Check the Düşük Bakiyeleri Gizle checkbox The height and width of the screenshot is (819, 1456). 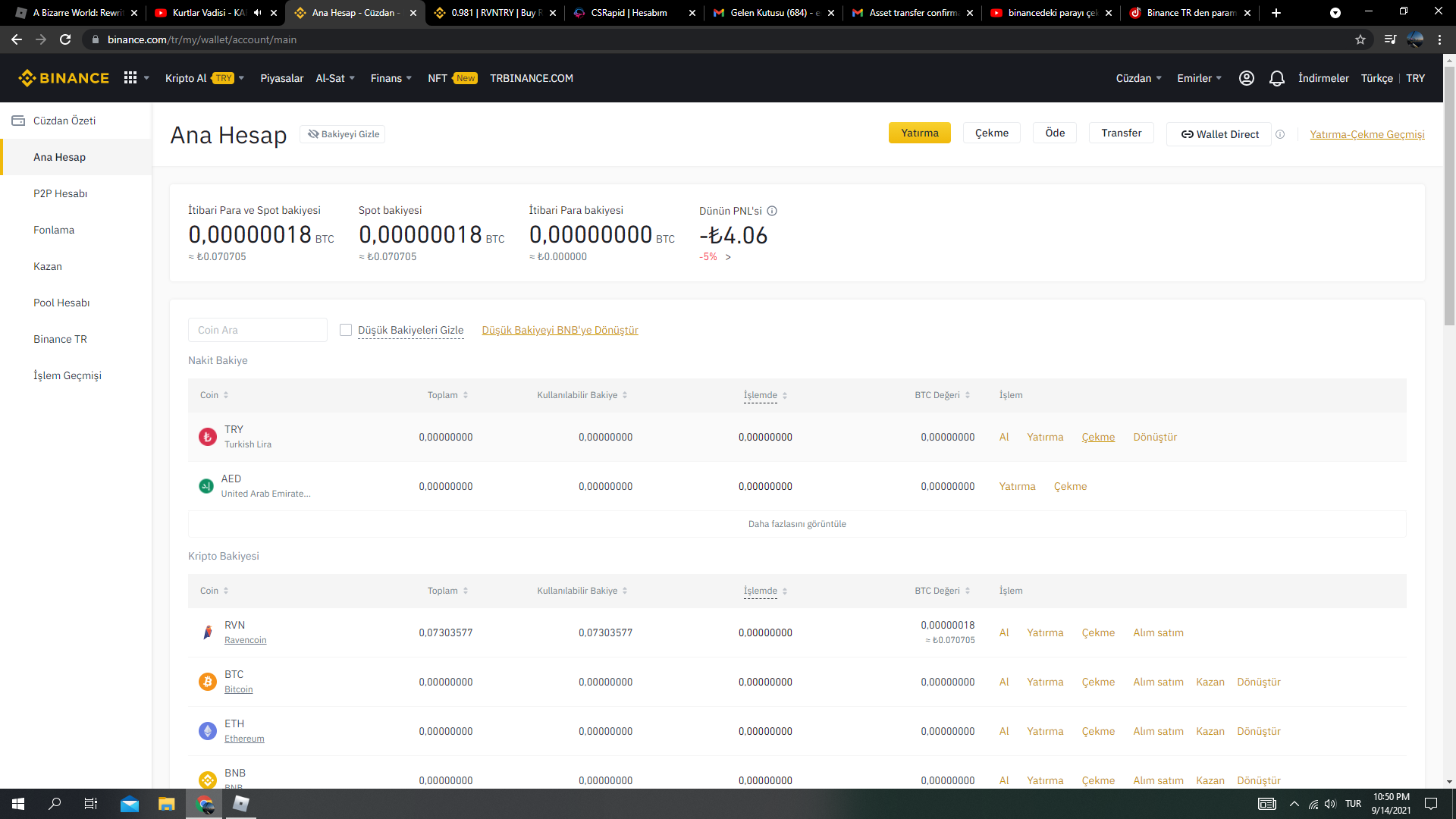coord(346,330)
